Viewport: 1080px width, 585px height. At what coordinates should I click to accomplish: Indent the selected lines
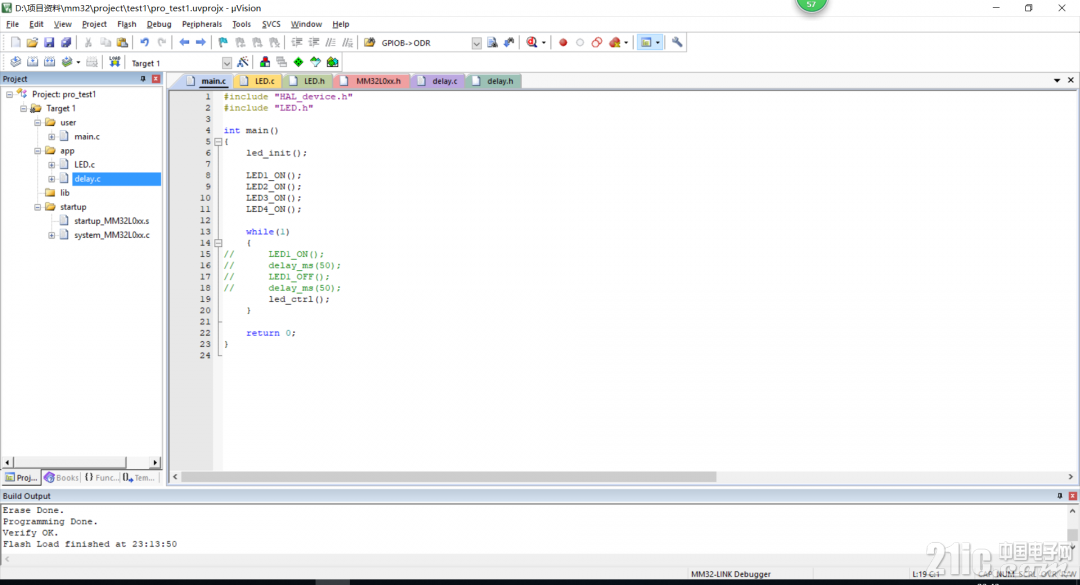[x=297, y=43]
